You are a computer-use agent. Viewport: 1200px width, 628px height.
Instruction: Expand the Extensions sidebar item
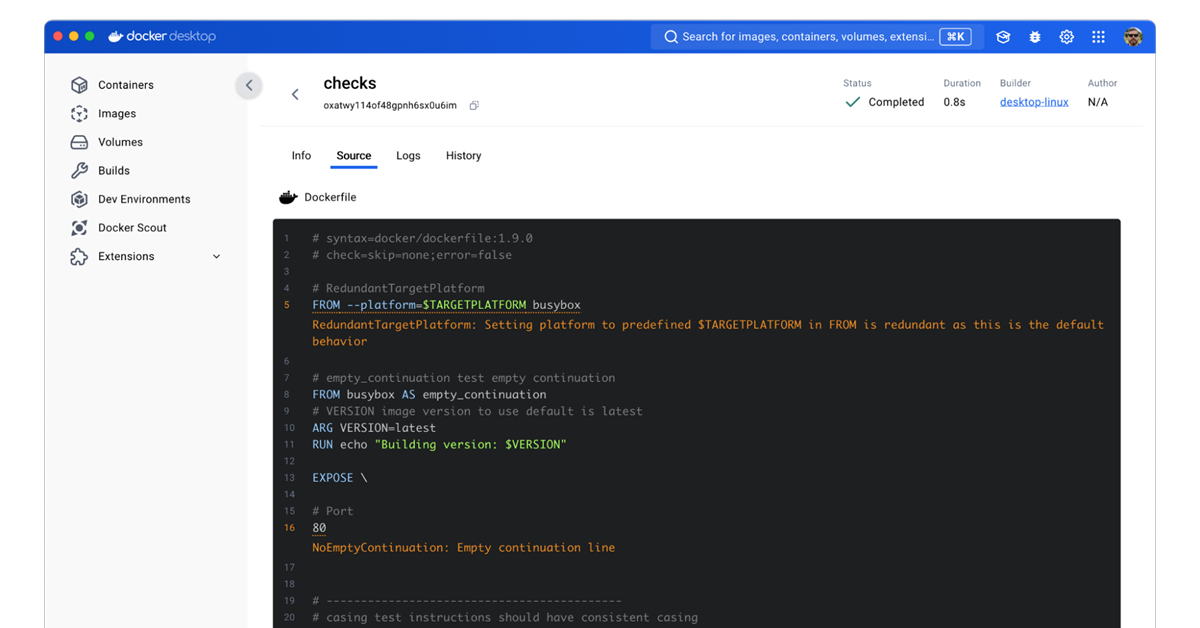click(216, 256)
